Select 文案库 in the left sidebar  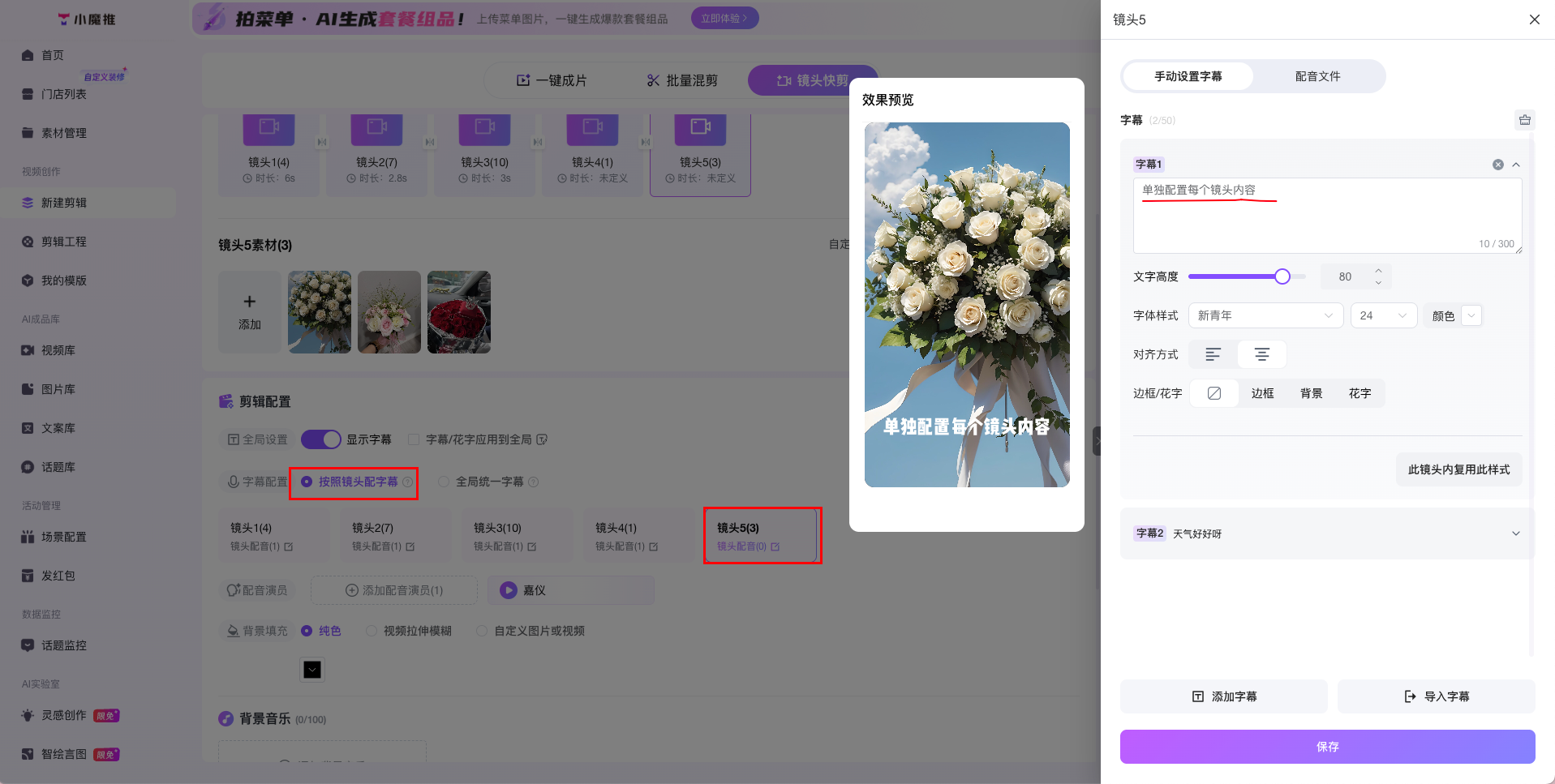click(x=57, y=427)
